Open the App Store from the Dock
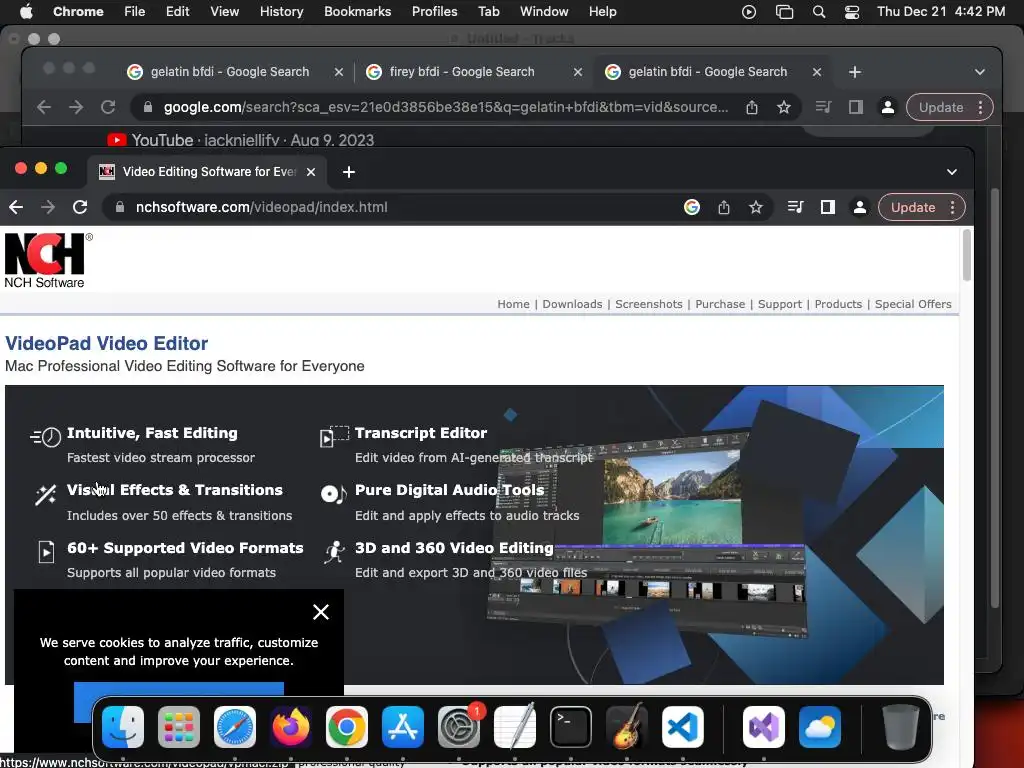Screen dimensions: 1024x768 (402, 727)
